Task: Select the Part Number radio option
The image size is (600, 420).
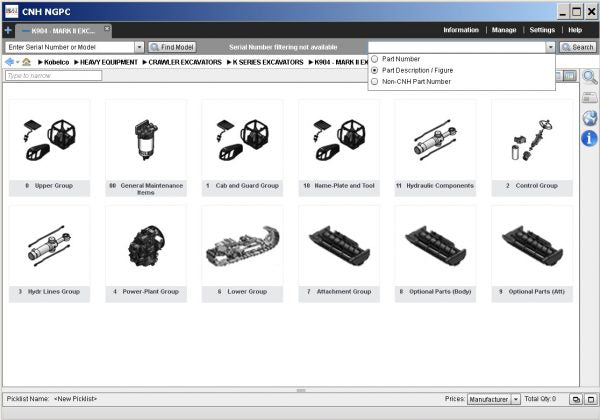Action: pyautogui.click(x=374, y=59)
